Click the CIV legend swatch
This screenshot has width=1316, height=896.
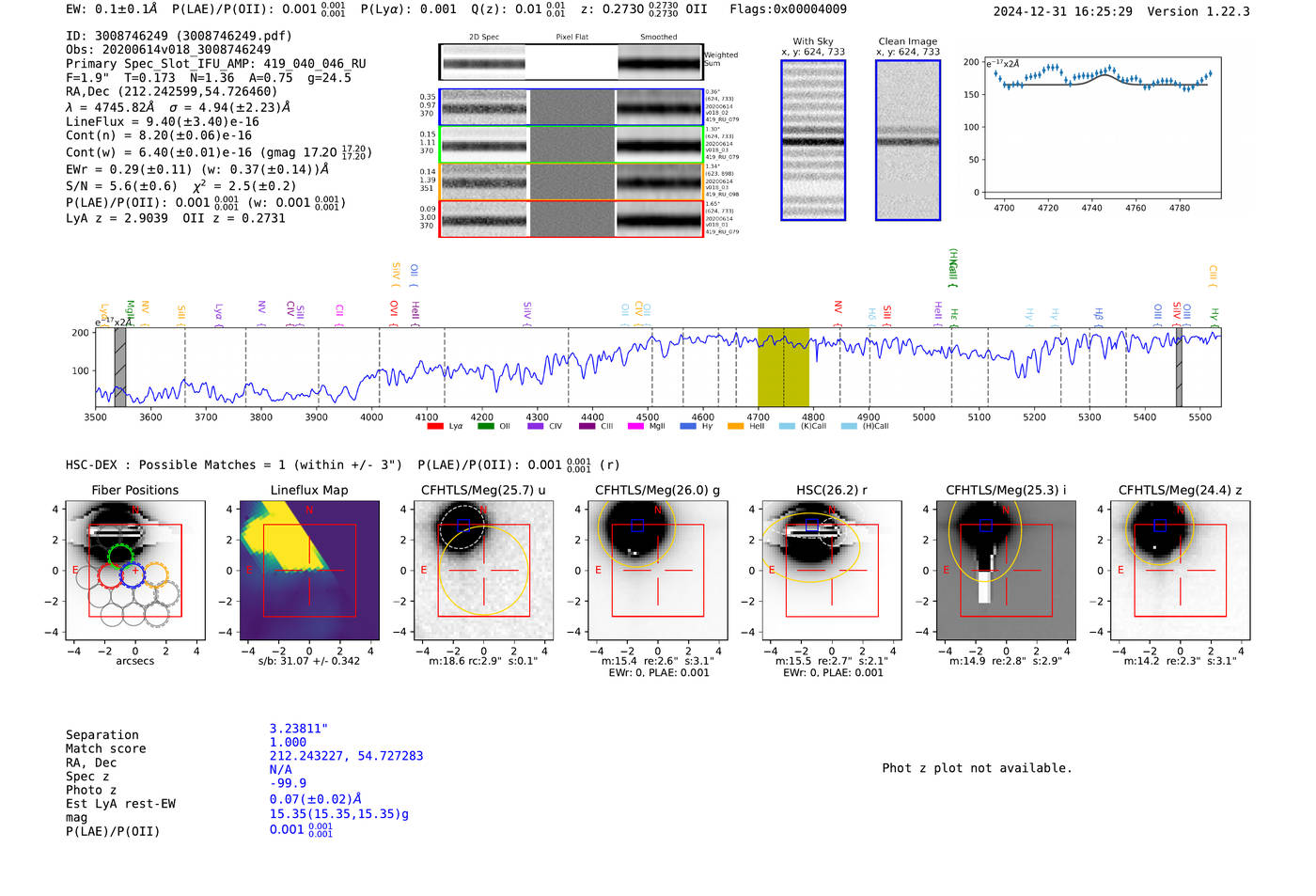point(536,427)
